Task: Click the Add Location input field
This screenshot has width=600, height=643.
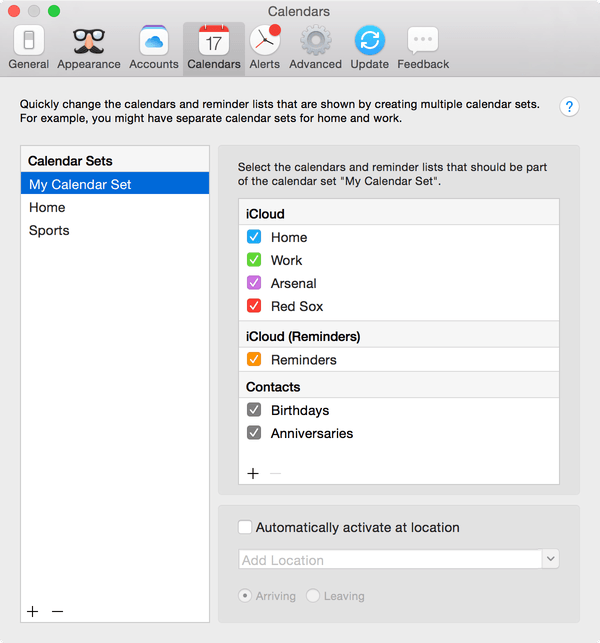Action: pos(390,559)
